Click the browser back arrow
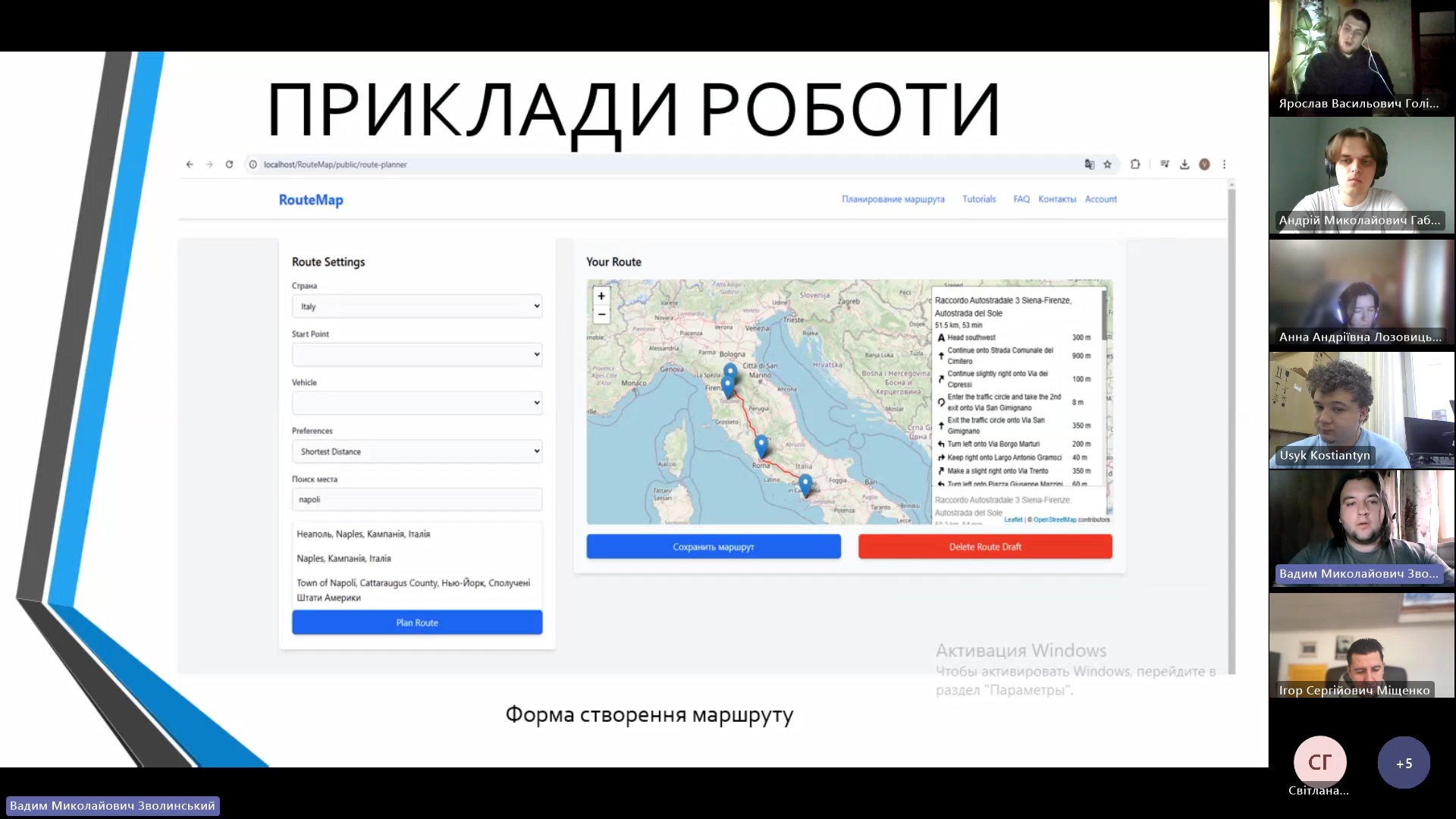 point(190,165)
